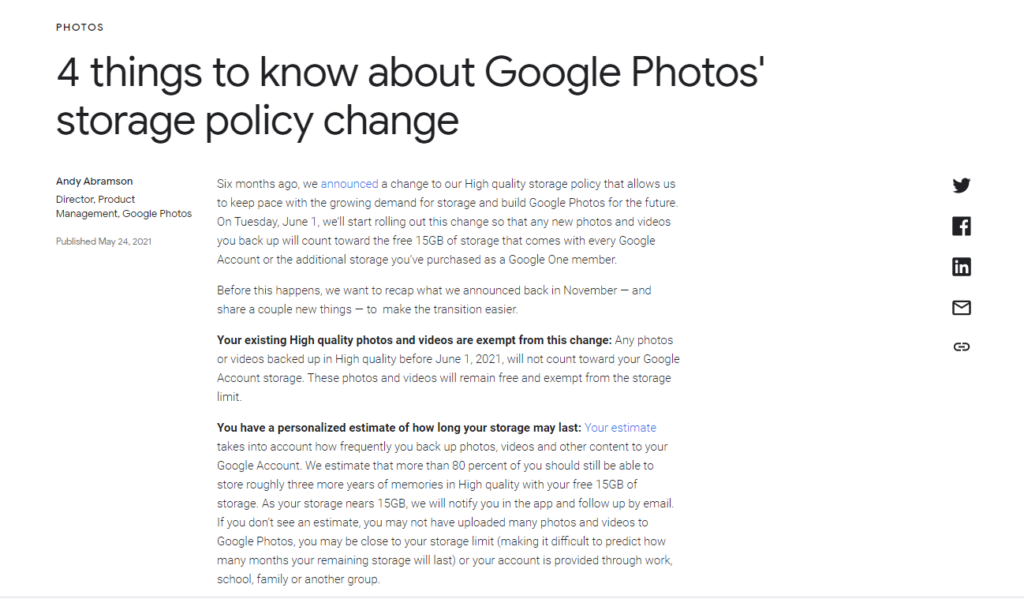Click bold text about existing High quality photos
The image size is (1024, 599).
[414, 340]
